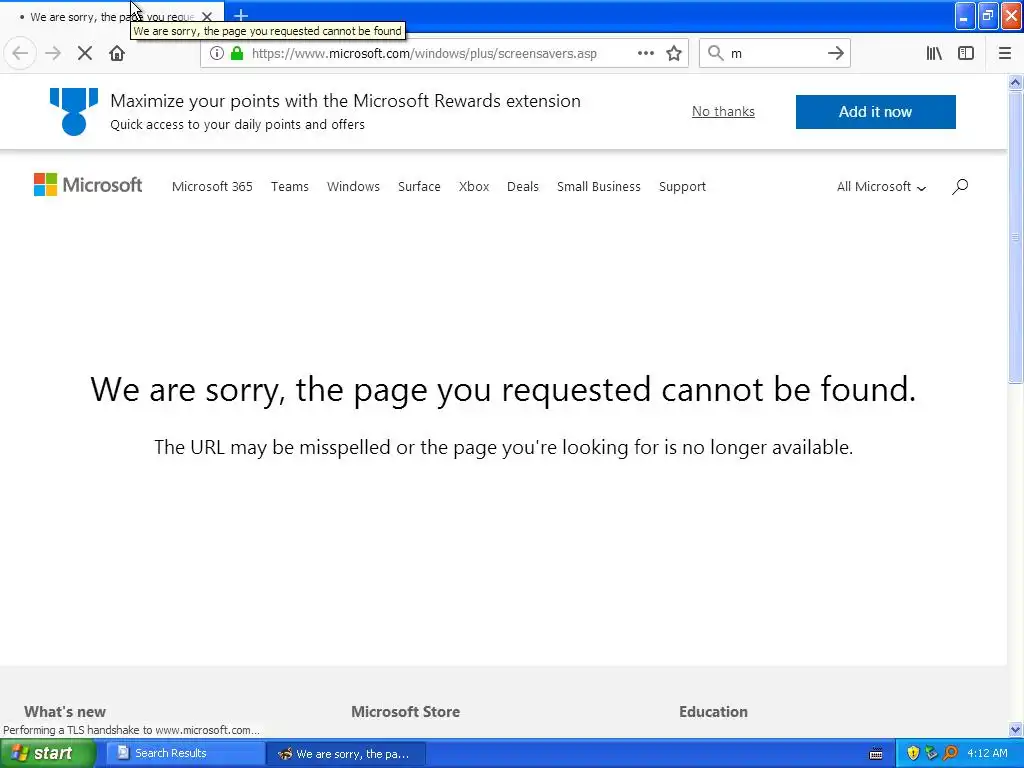Screen dimensions: 1024x768
Task: Open the Firefox hamburger menu
Action: (x=1005, y=53)
